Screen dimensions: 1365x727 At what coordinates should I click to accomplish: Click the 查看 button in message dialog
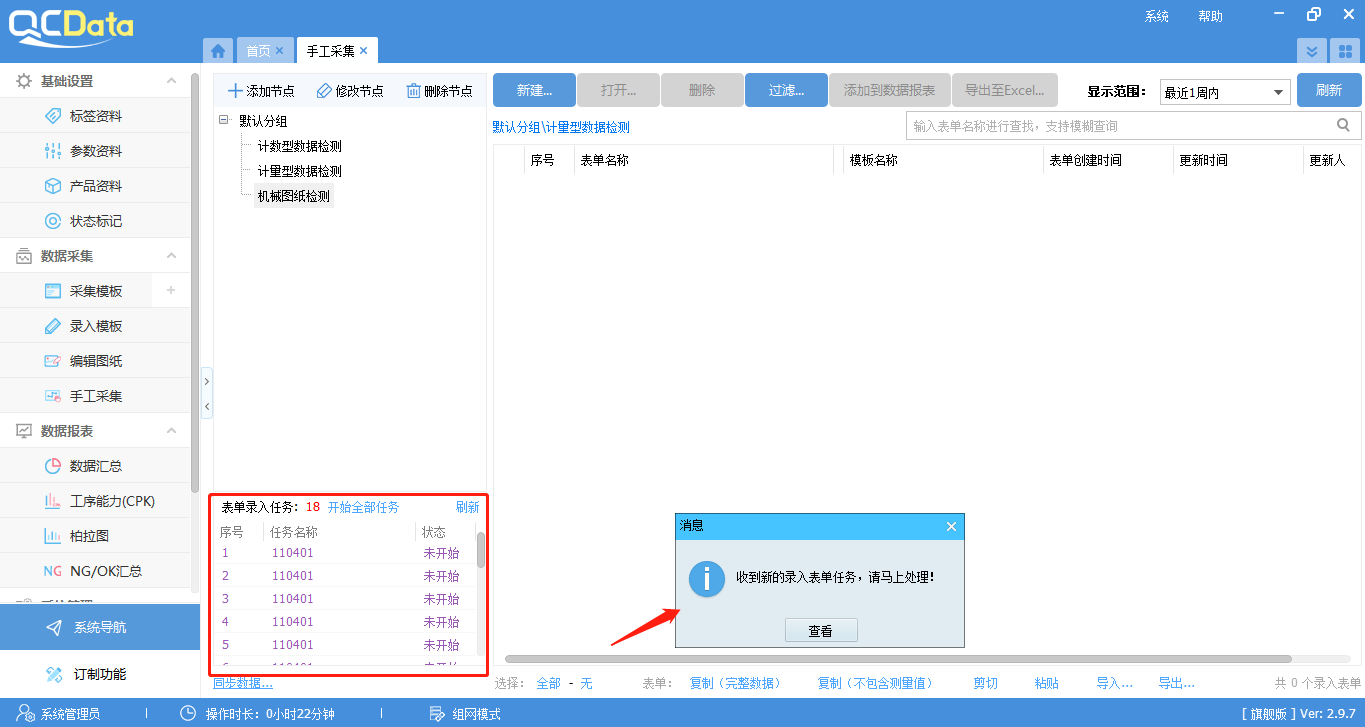click(820, 629)
